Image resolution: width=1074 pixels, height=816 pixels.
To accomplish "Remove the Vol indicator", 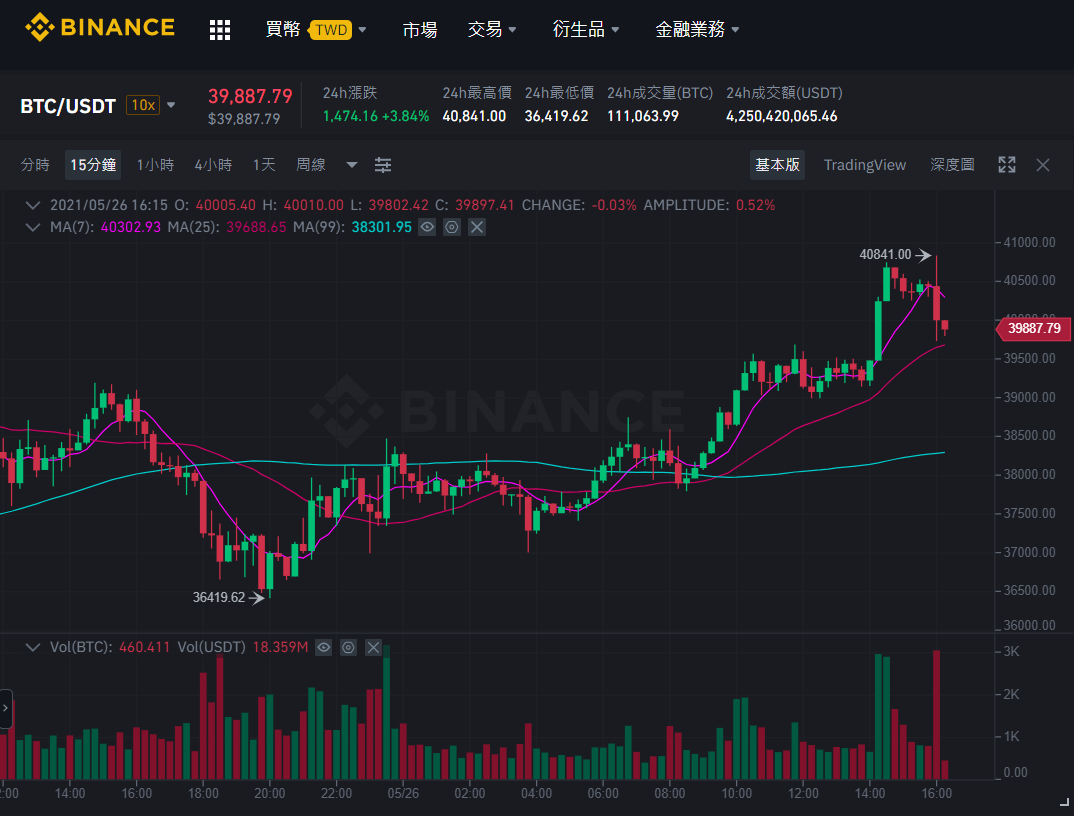I will tap(373, 647).
